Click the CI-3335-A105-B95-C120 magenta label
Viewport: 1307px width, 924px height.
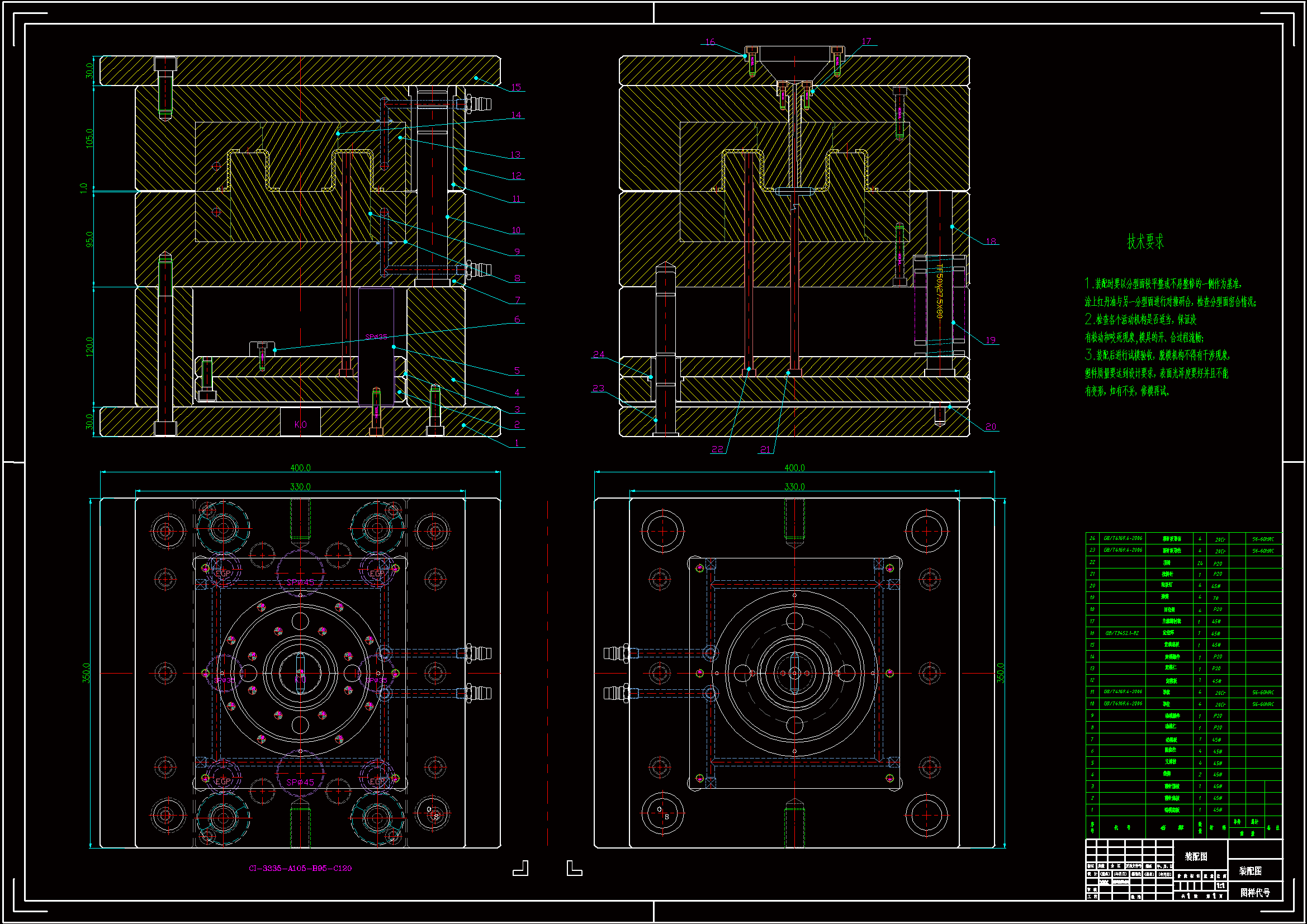300,868
